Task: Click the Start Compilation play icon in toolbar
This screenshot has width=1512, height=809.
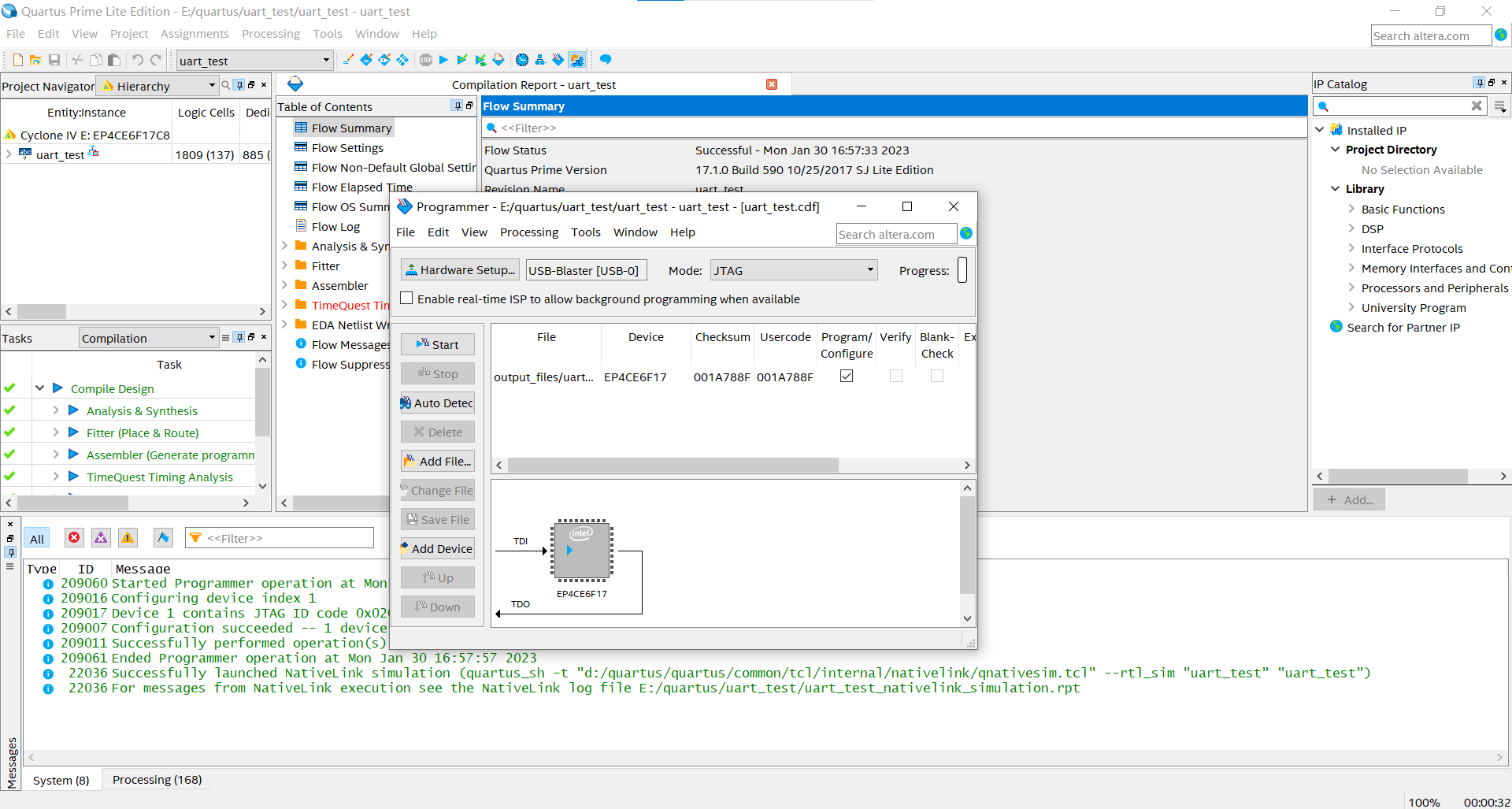Action: pyautogui.click(x=443, y=60)
